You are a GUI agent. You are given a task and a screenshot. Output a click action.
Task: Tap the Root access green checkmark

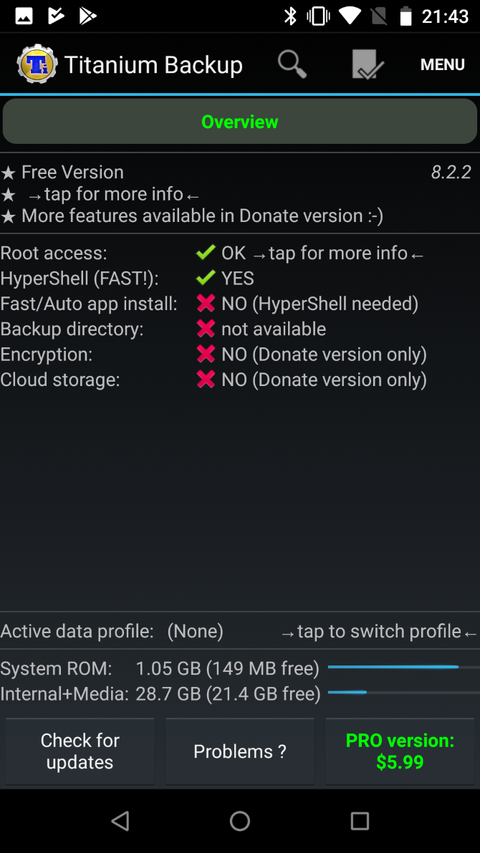[x=206, y=253]
